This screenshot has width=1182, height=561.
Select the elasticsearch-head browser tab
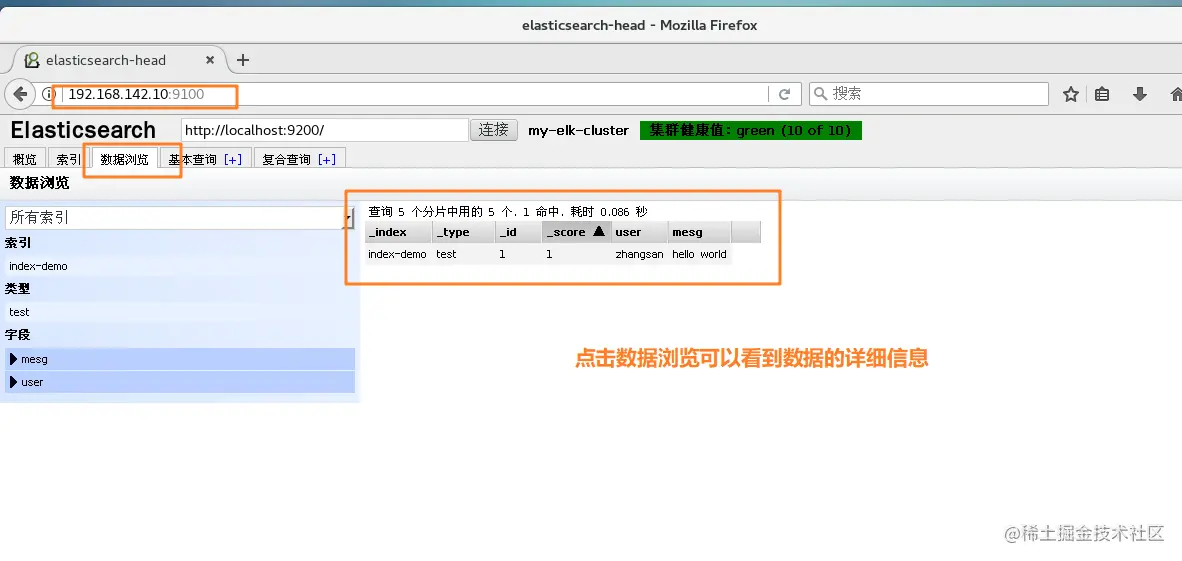[x=118, y=60]
